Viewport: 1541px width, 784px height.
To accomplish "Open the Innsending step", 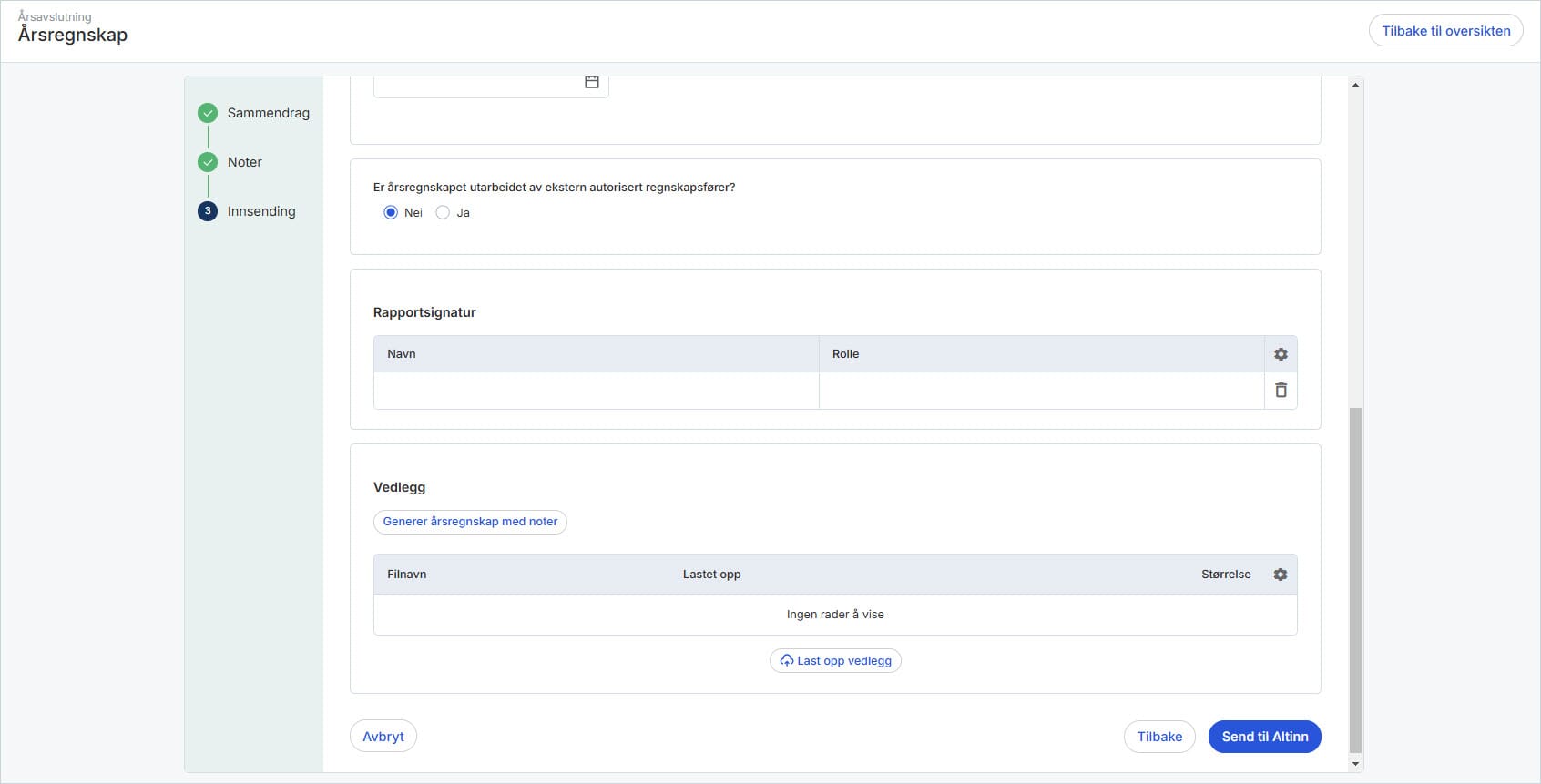I will click(261, 211).
